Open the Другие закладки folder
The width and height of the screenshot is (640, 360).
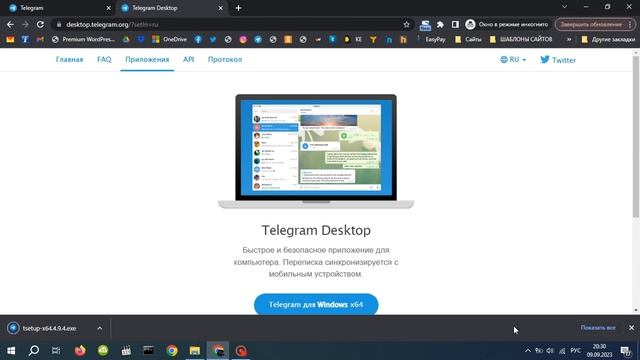[609, 40]
